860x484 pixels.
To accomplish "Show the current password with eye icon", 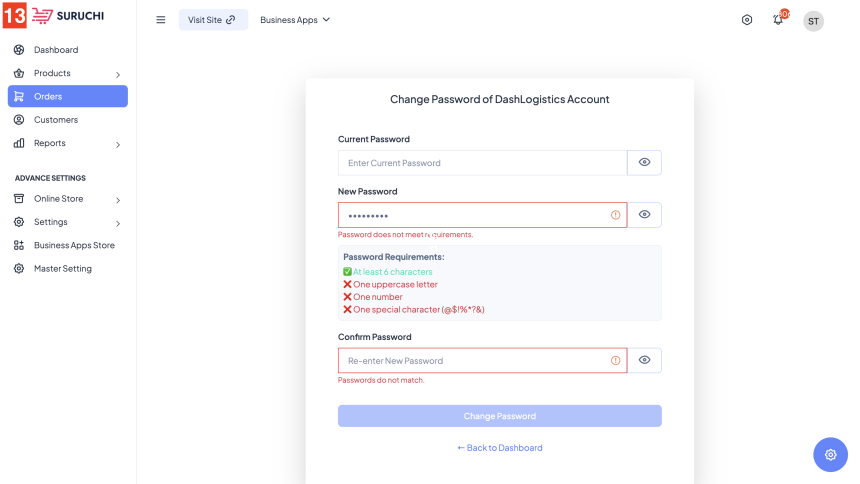I will click(x=644, y=163).
